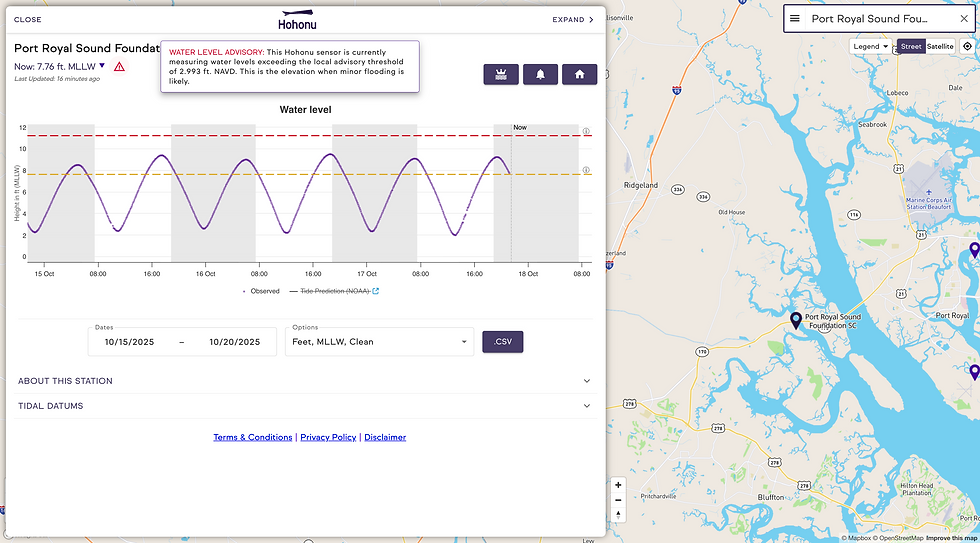Switch map to Satellite view
The image size is (980, 543).
[940, 46]
